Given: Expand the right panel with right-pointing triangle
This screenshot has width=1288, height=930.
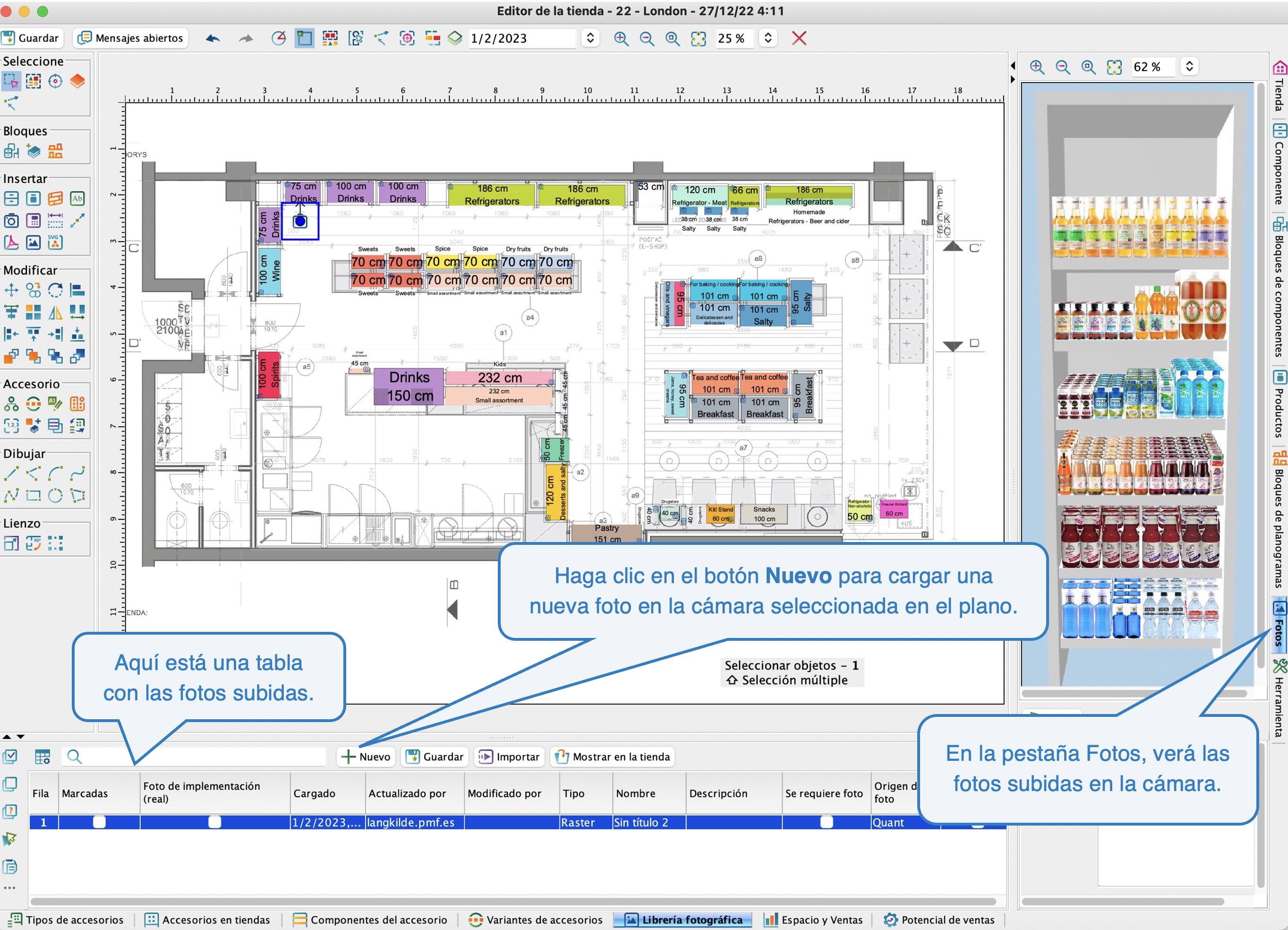Looking at the screenshot, I should [x=1013, y=79].
